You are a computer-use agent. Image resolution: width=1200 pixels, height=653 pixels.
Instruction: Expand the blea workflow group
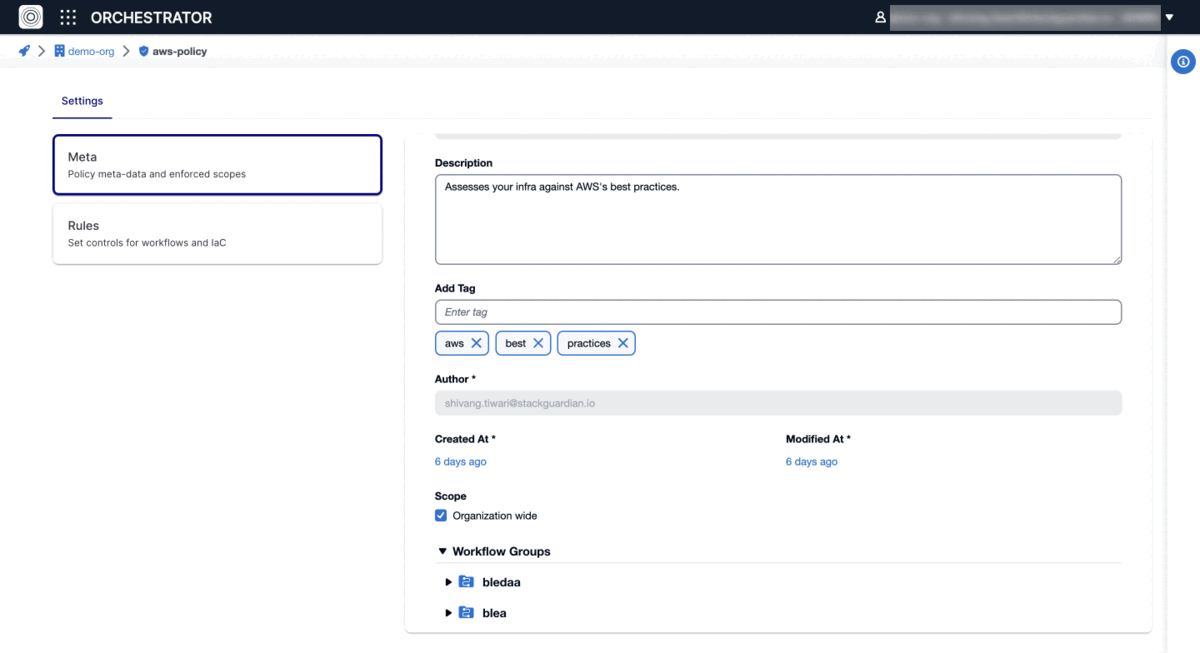click(x=448, y=613)
